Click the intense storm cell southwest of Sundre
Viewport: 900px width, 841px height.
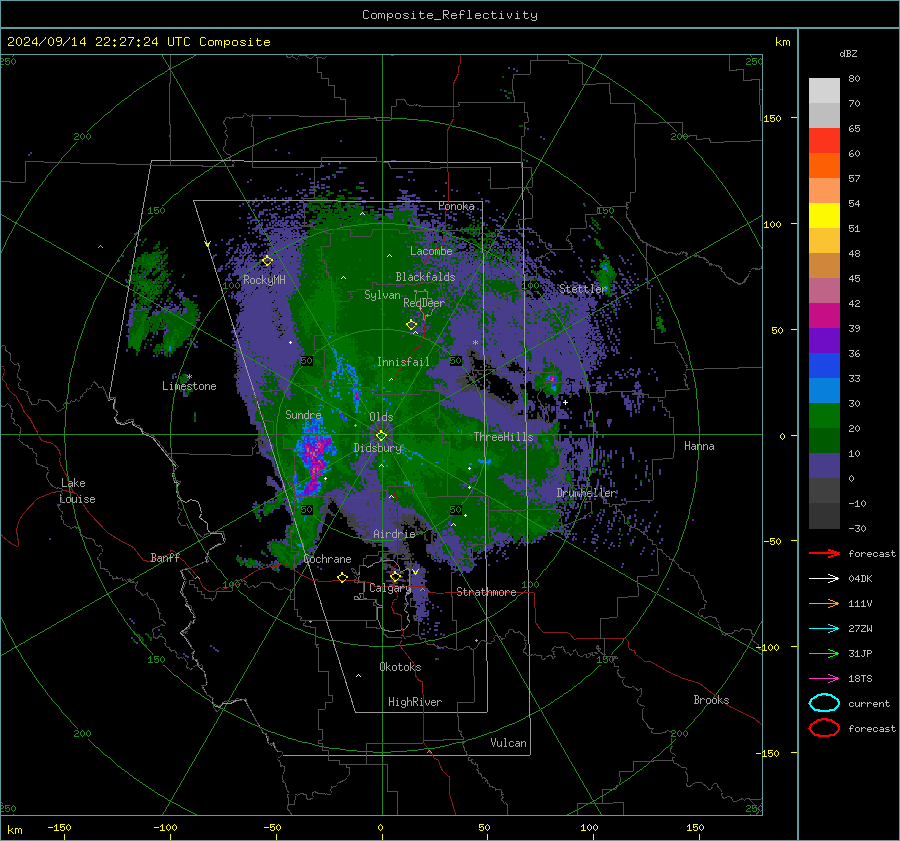pyautogui.click(x=313, y=458)
